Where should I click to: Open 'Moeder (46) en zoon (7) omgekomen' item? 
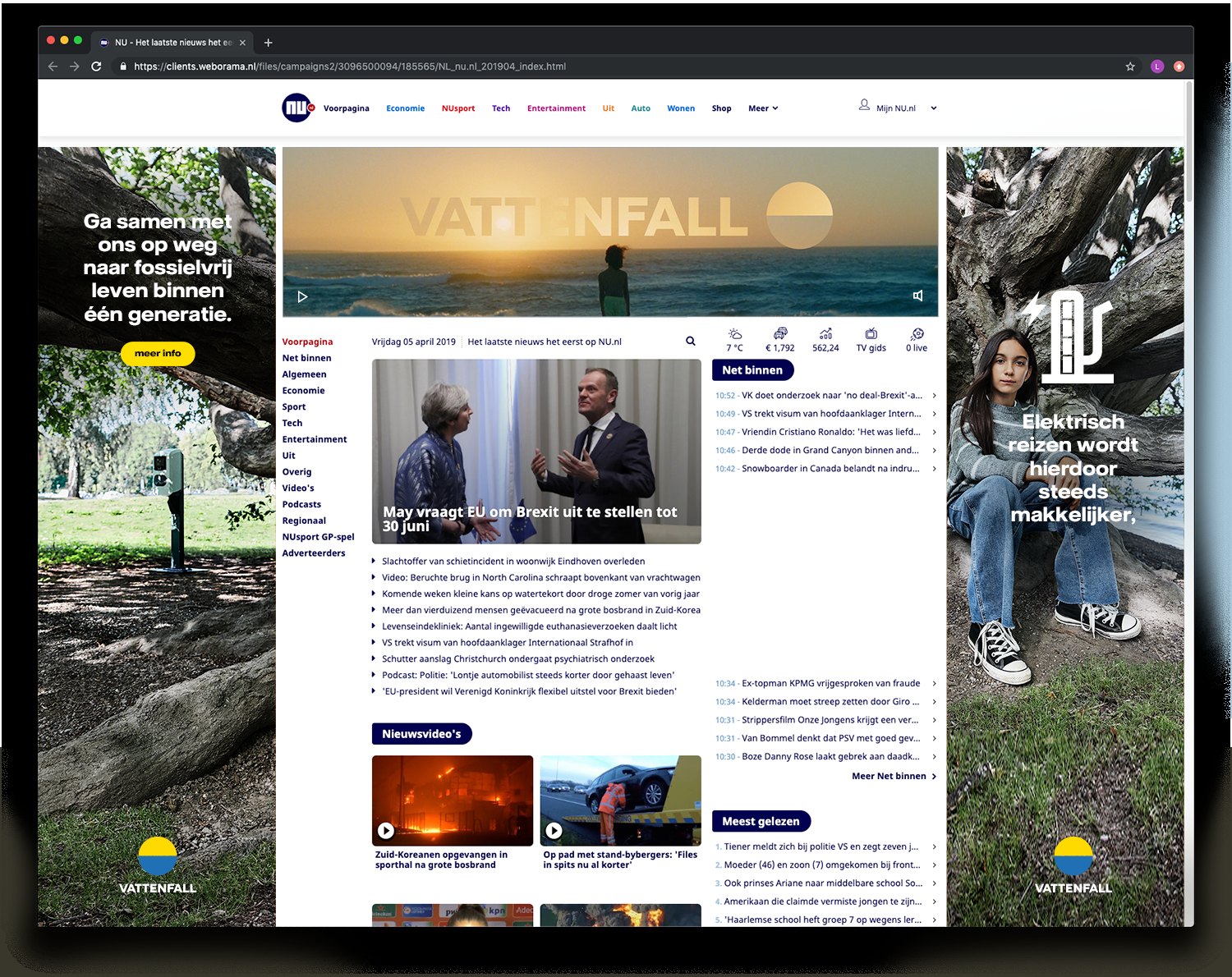tap(822, 865)
